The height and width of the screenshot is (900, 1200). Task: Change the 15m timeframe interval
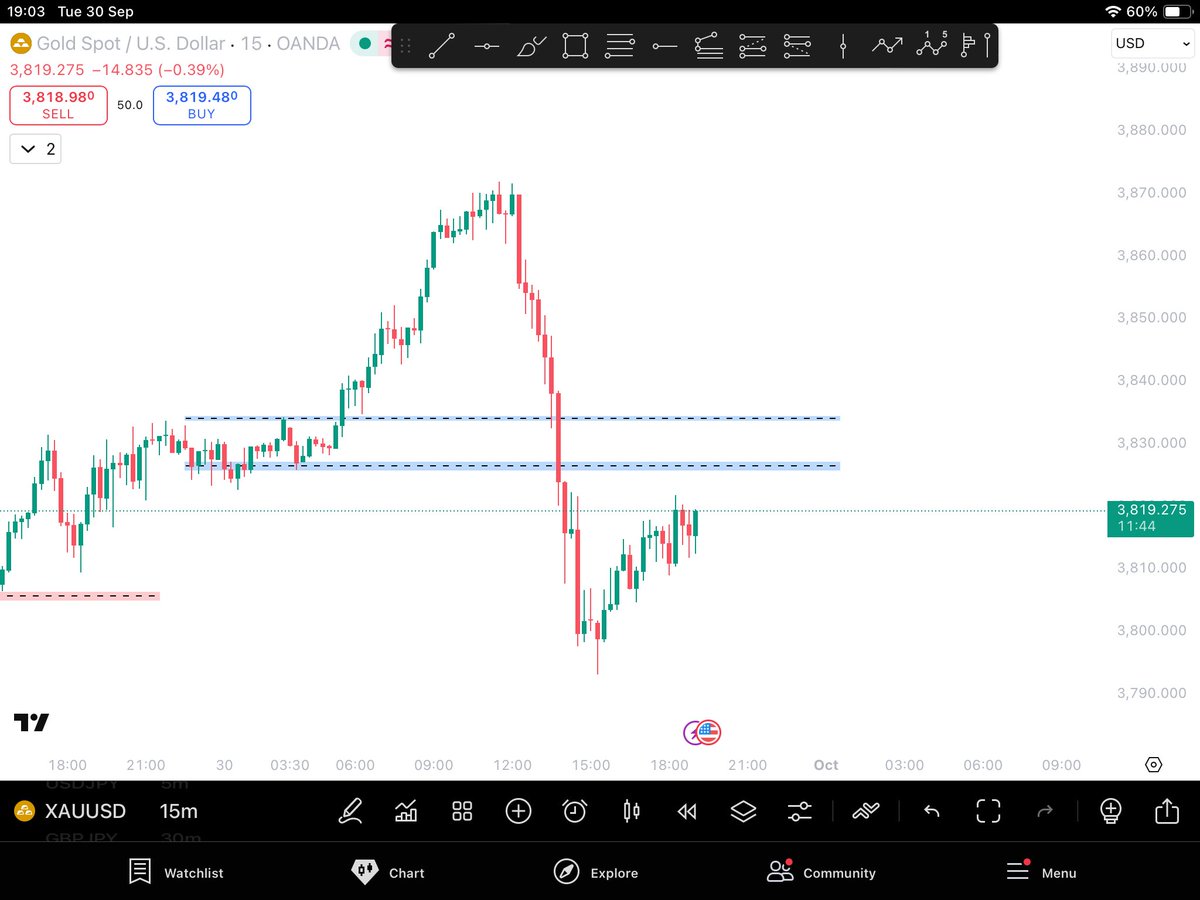point(179,811)
